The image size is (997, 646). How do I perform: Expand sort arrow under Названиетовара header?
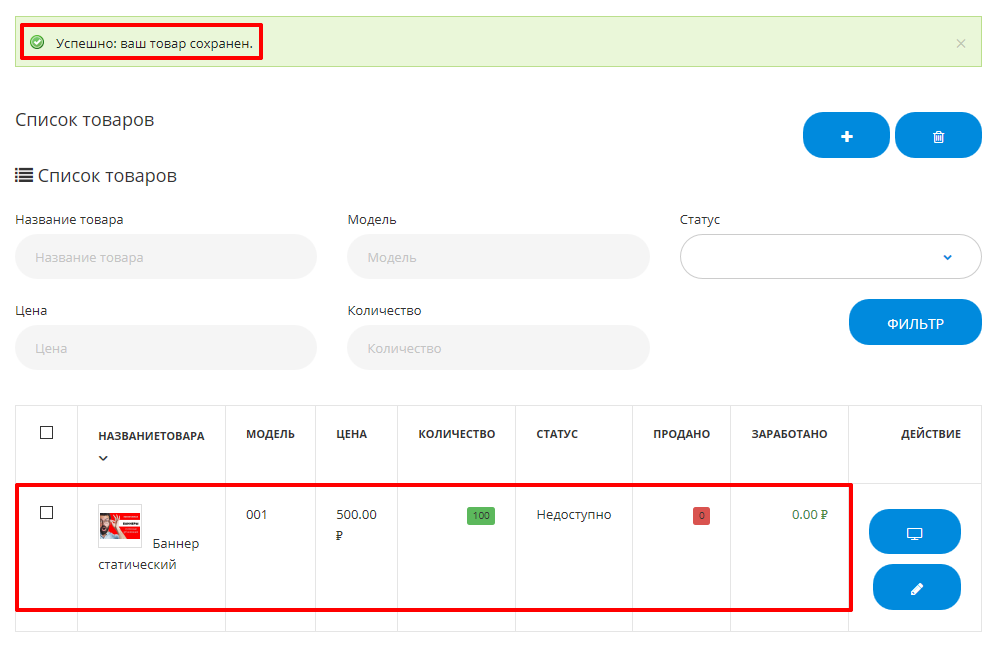click(103, 458)
